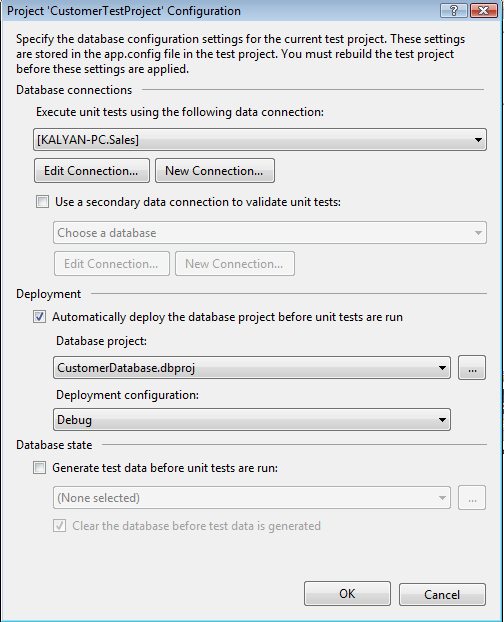The image size is (504, 622).
Task: Confirm the settings with the OK button
Action: click(347, 594)
